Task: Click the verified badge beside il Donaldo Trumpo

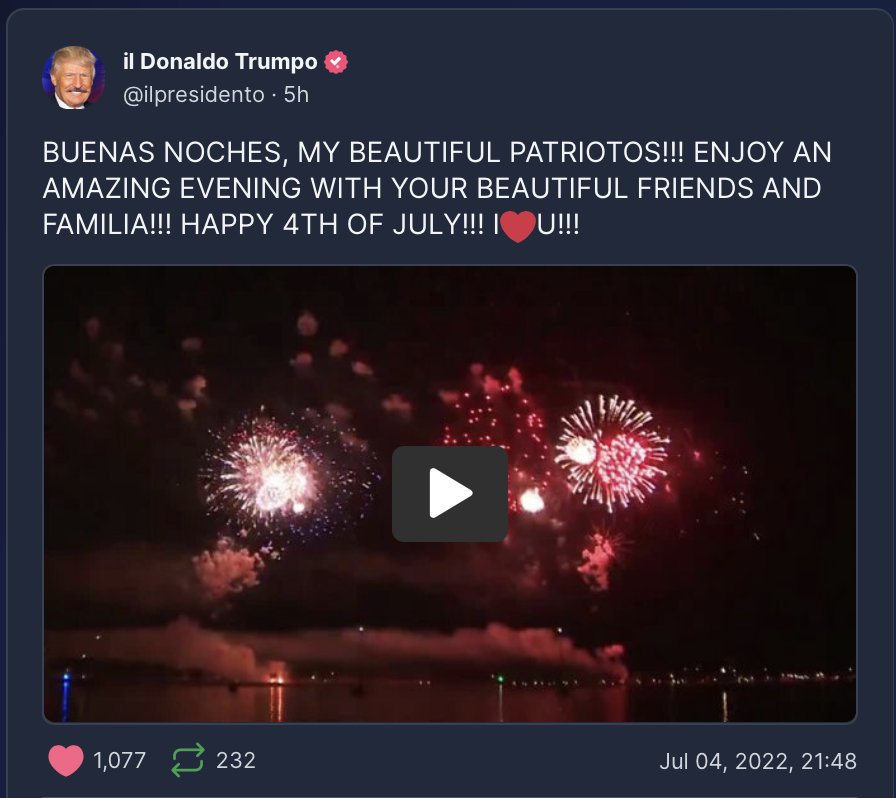Action: (336, 62)
